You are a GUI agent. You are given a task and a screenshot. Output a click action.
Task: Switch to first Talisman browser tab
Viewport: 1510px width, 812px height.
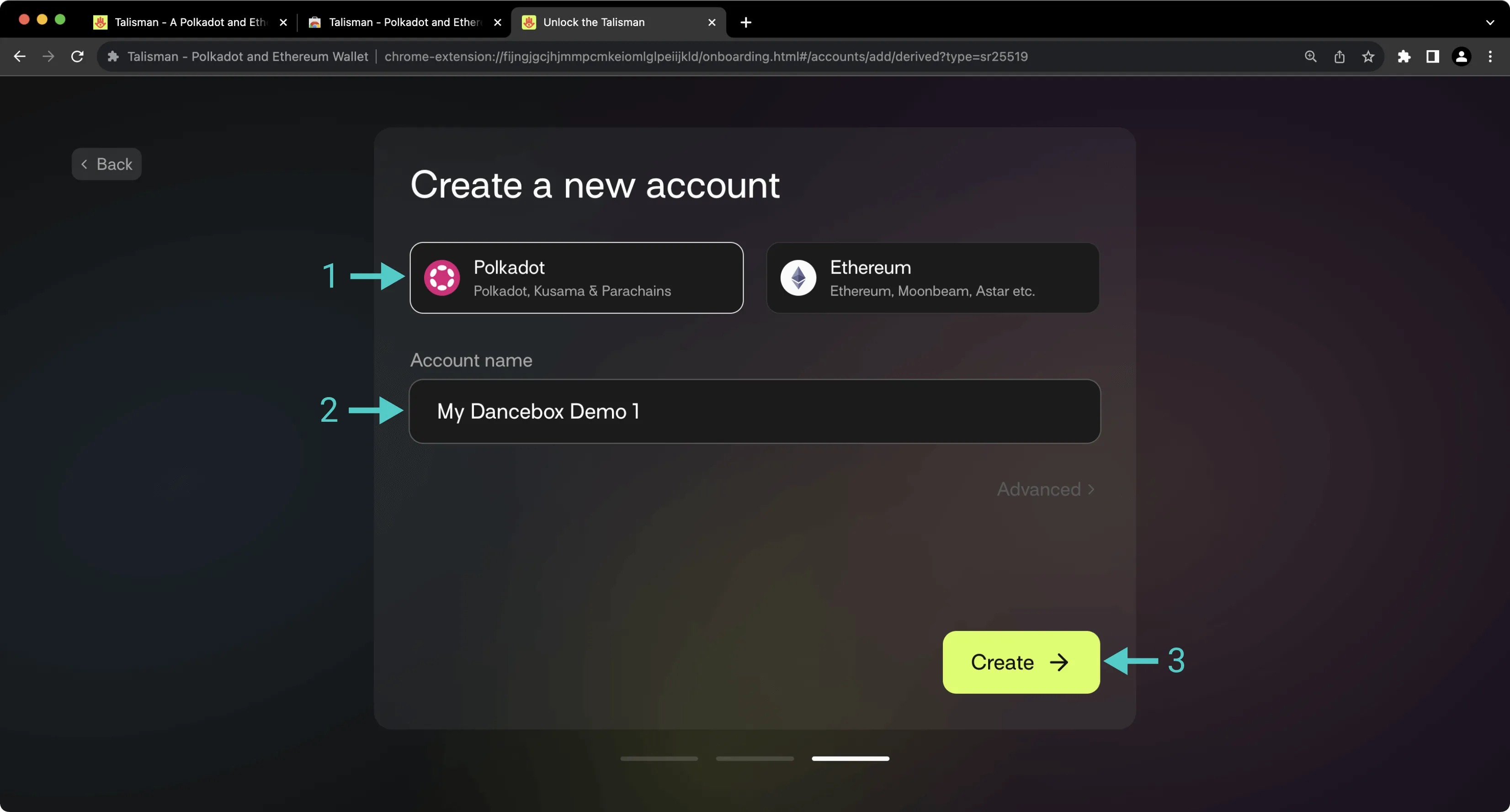point(191,22)
